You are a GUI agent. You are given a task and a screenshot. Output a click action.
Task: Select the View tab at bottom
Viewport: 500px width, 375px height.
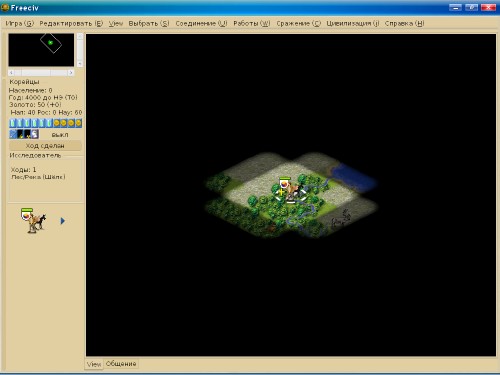coord(94,364)
